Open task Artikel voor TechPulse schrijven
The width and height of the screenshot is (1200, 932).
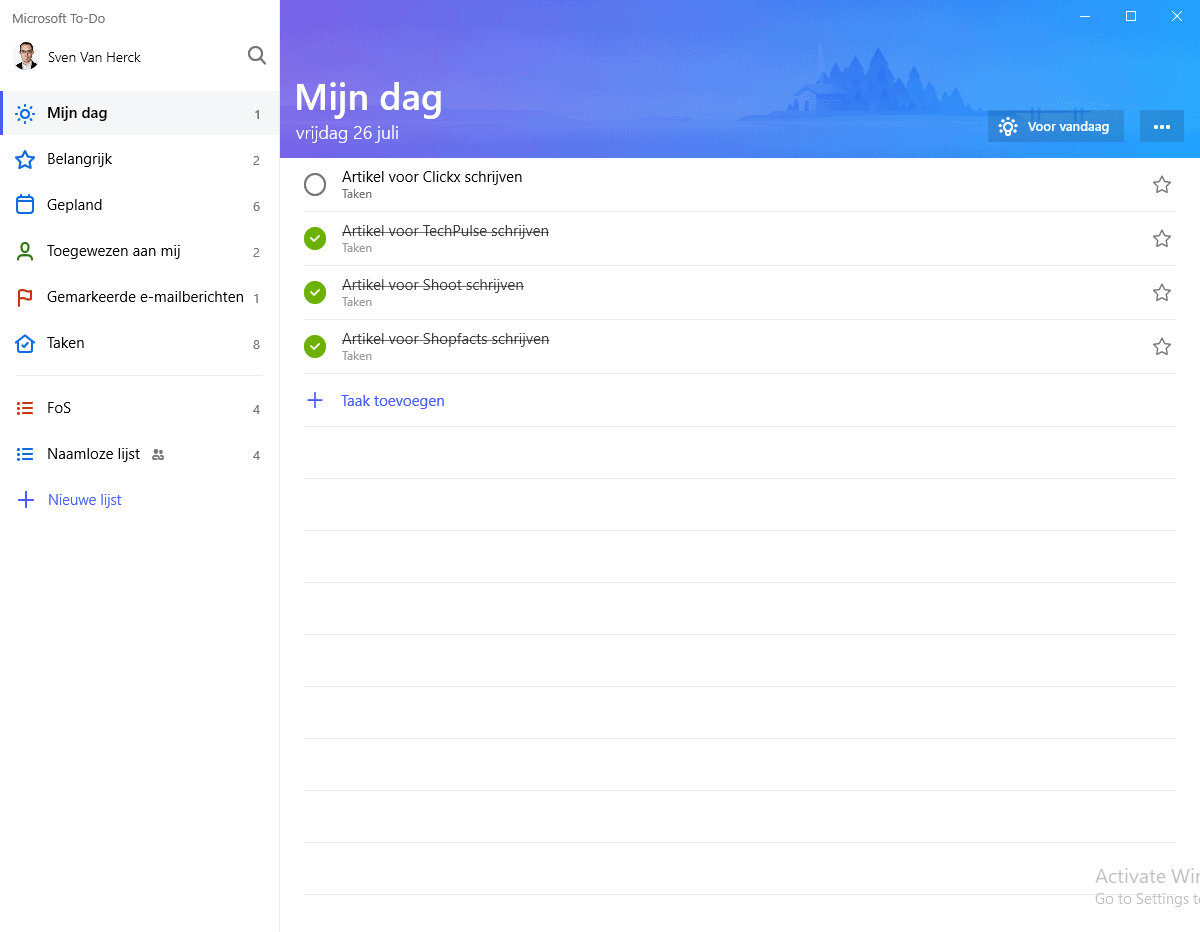740,239
